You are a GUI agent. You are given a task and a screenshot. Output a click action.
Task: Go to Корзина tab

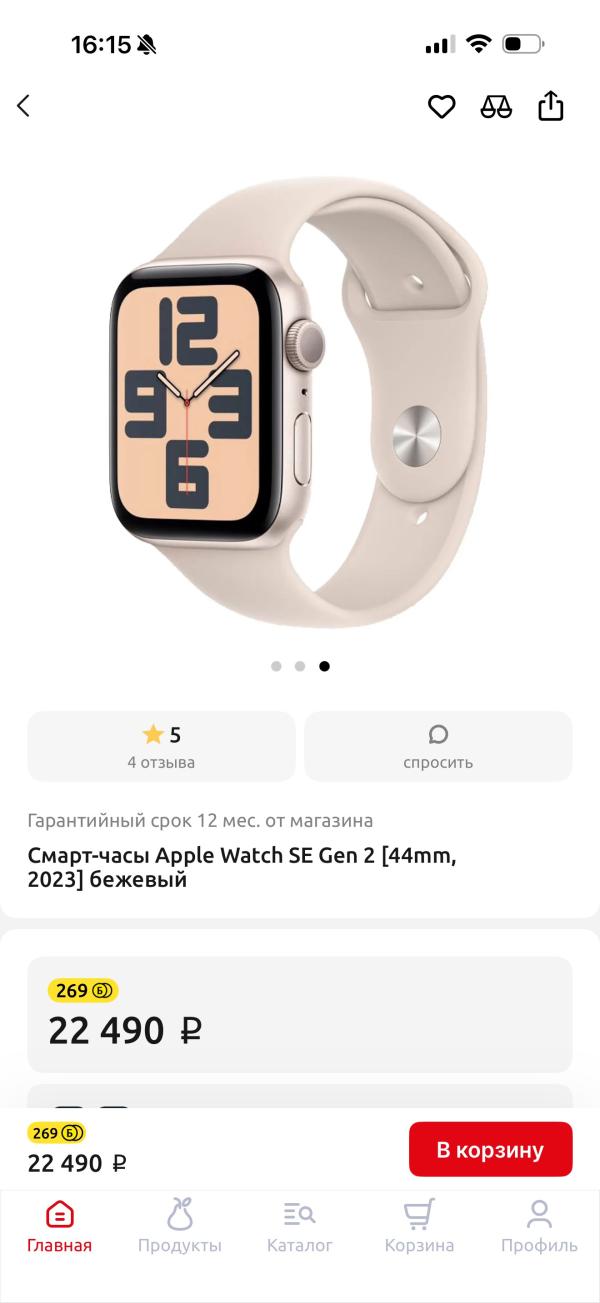420,1227
